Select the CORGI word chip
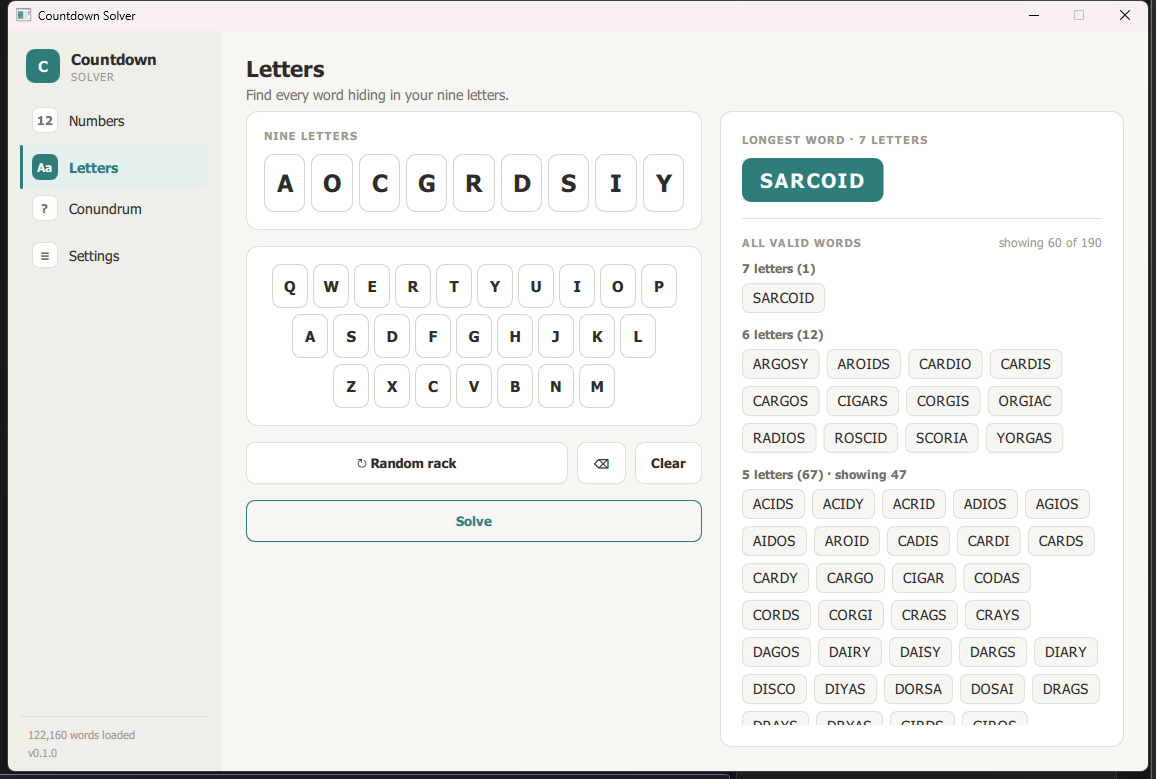1156x779 pixels. tap(850, 615)
